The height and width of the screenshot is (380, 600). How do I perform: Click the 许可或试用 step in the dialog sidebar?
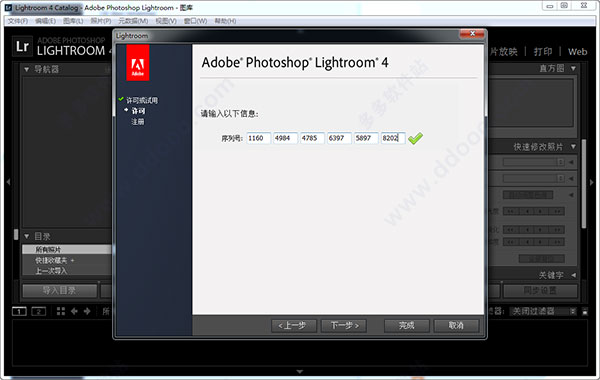point(142,100)
